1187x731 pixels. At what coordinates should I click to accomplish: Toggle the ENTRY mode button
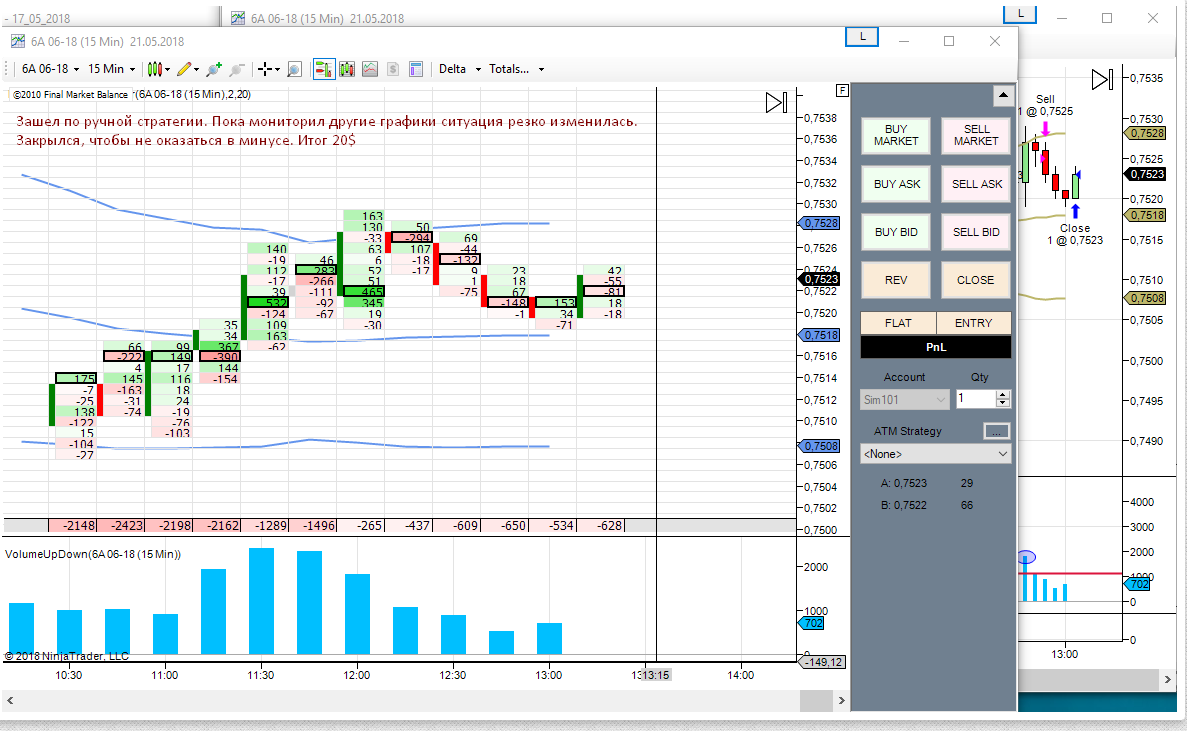pyautogui.click(x=973, y=323)
